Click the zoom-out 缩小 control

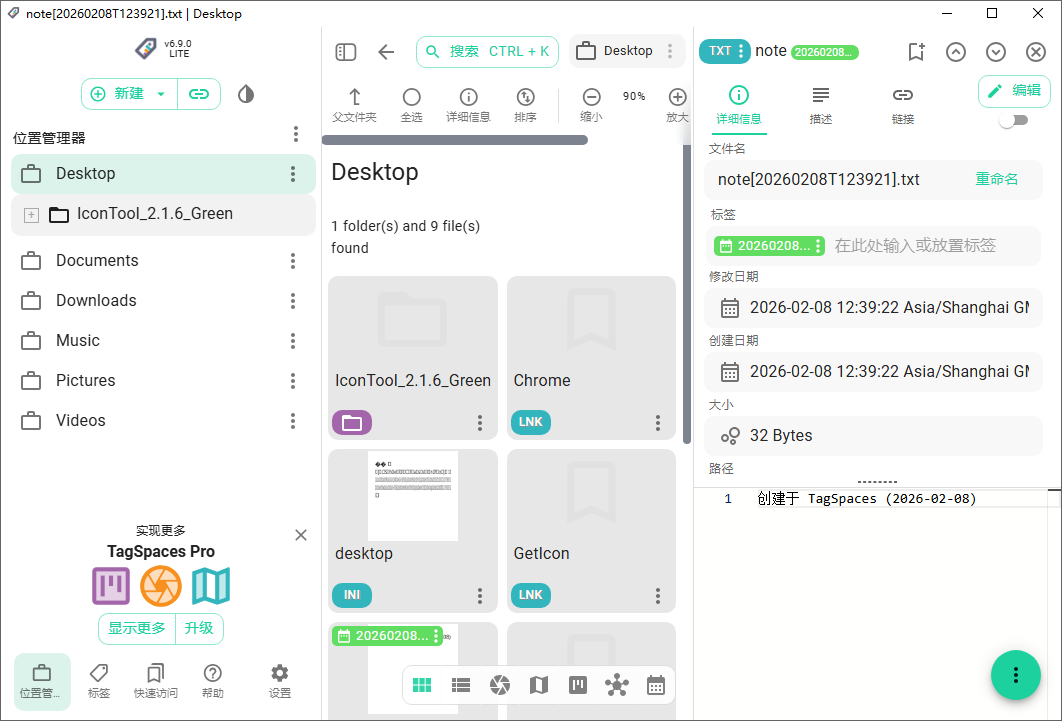(x=591, y=104)
